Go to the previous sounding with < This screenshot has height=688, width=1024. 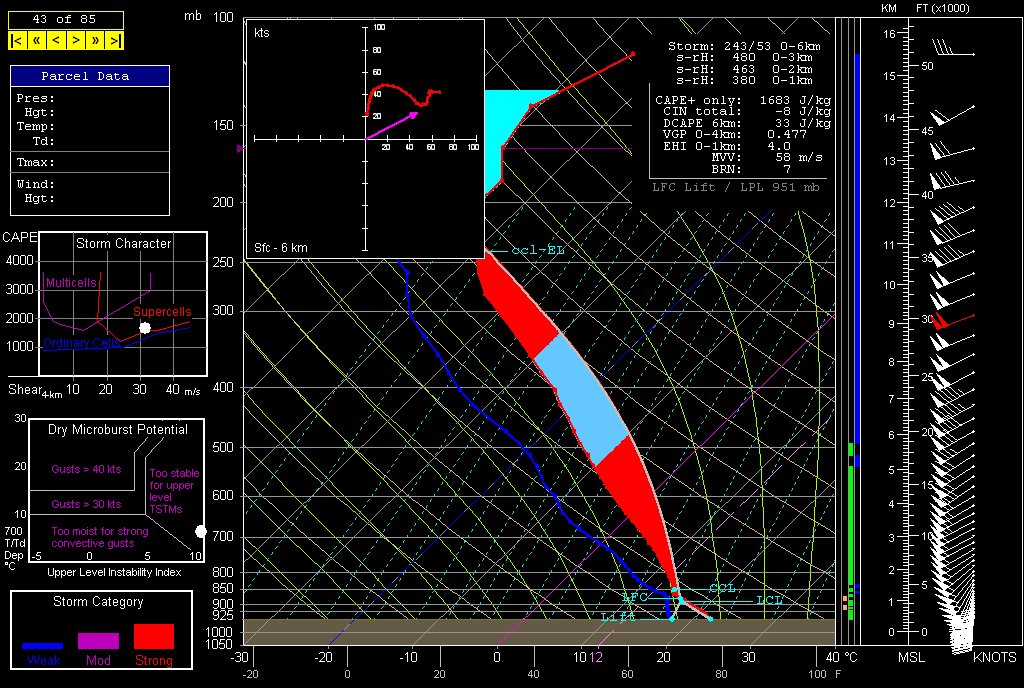pyautogui.click(x=56, y=41)
